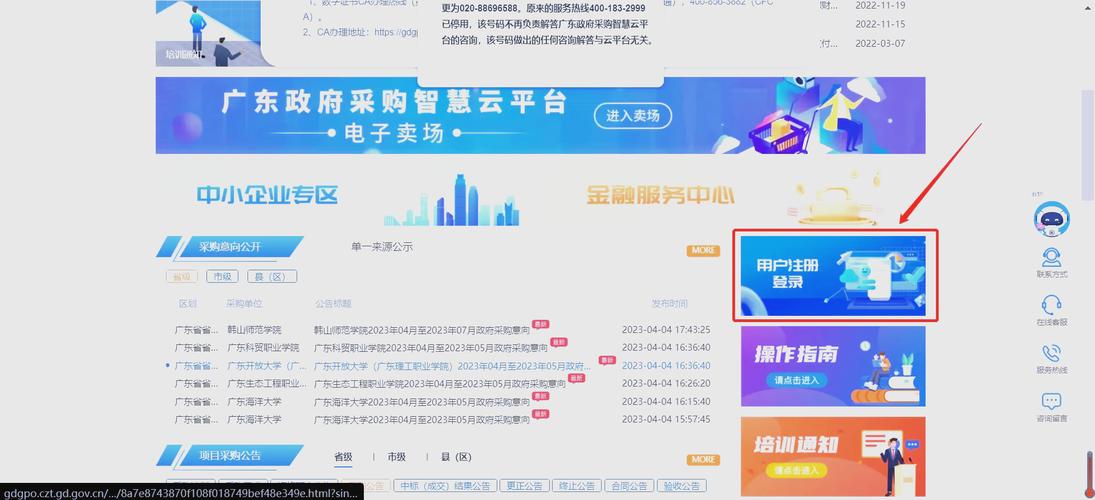Click 进入卖场 button on banner
This screenshot has height=500, width=1095.
633,116
